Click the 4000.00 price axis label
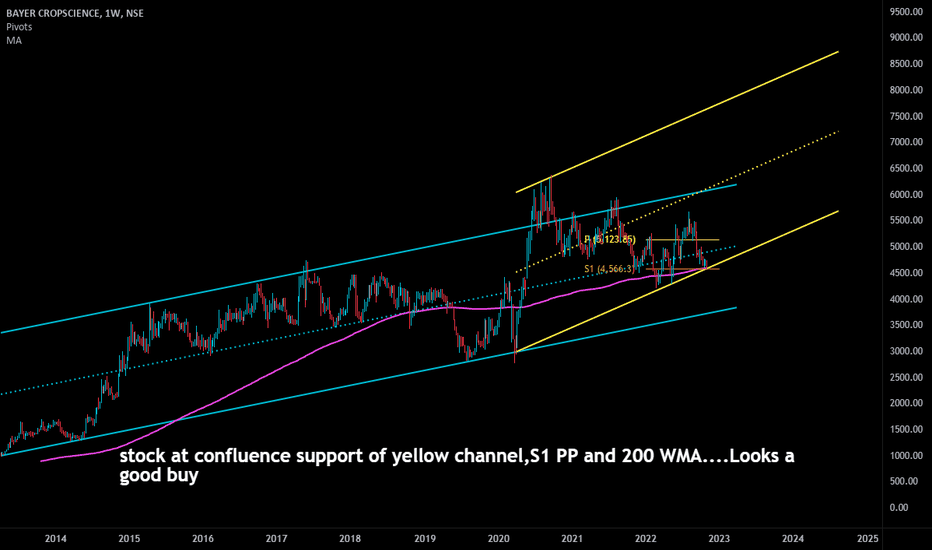The image size is (932, 550). [x=906, y=298]
